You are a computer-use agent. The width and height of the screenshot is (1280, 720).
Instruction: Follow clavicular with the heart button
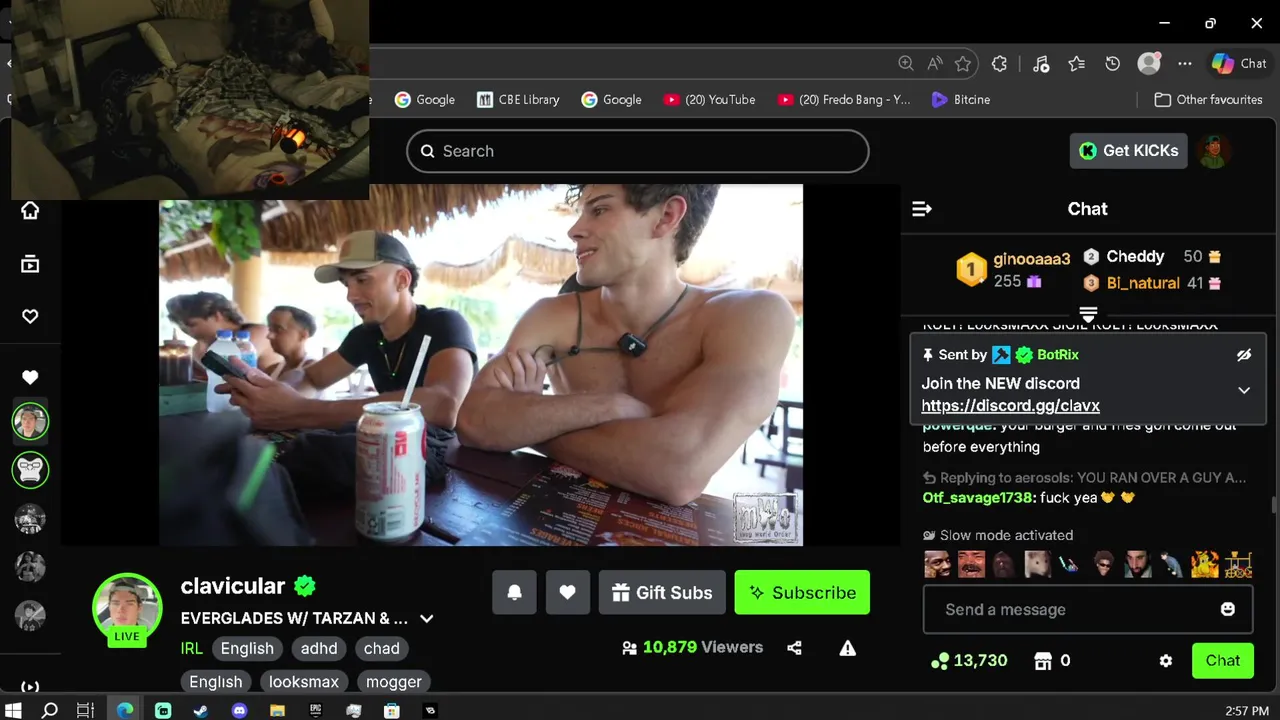coord(567,592)
